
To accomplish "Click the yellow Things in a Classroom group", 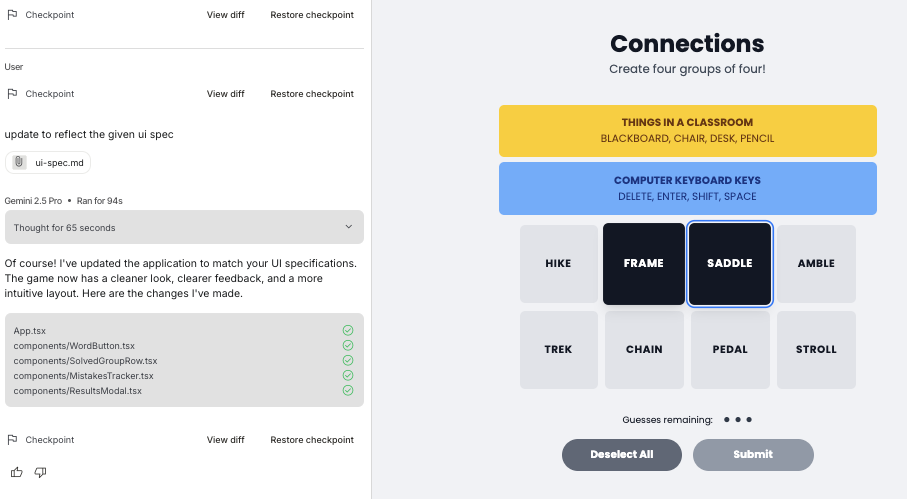I will click(687, 130).
